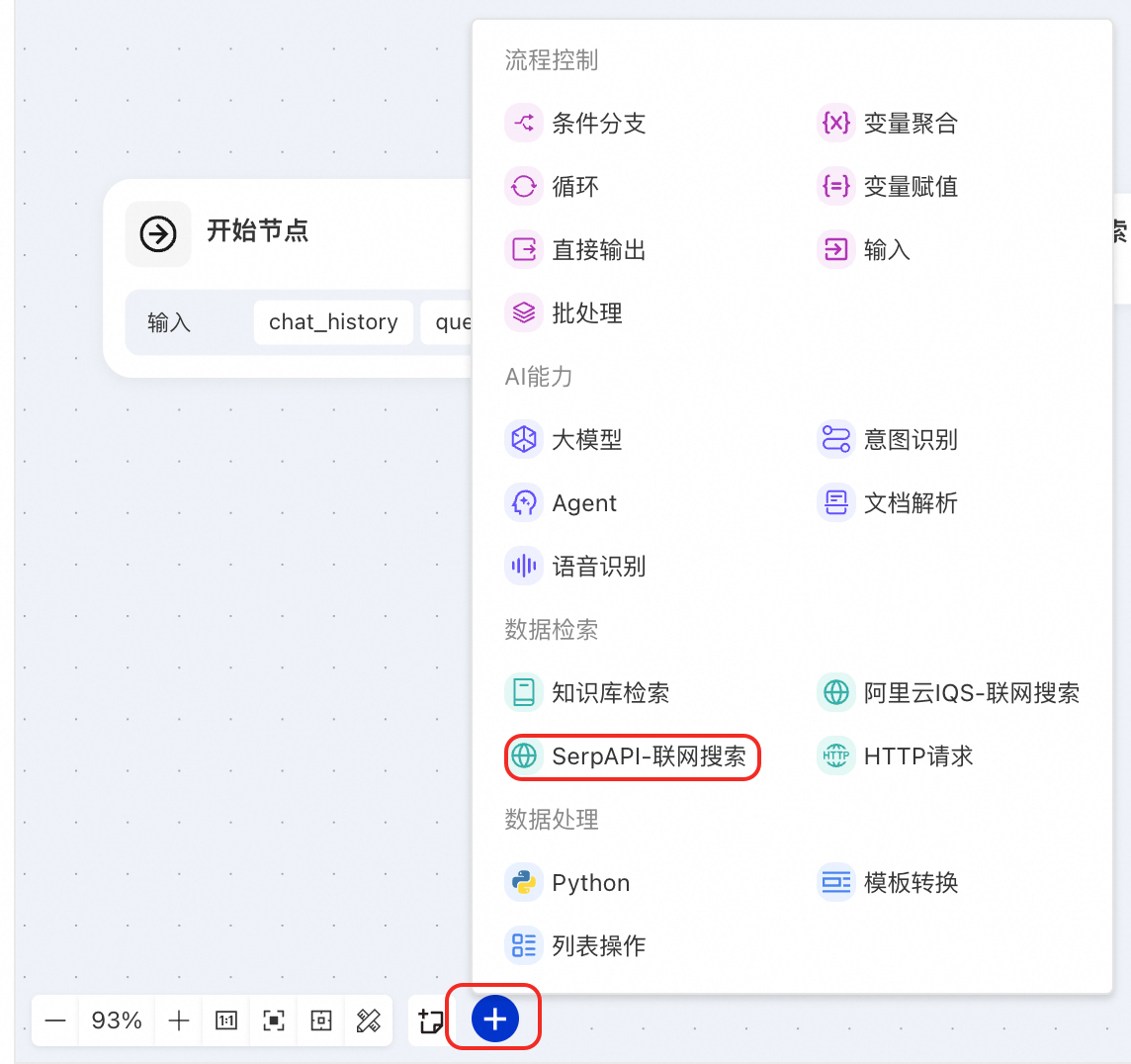Screen dimensions: 1131x1064
Task: Select 变量聚合 menu entry
Action: (x=888, y=124)
